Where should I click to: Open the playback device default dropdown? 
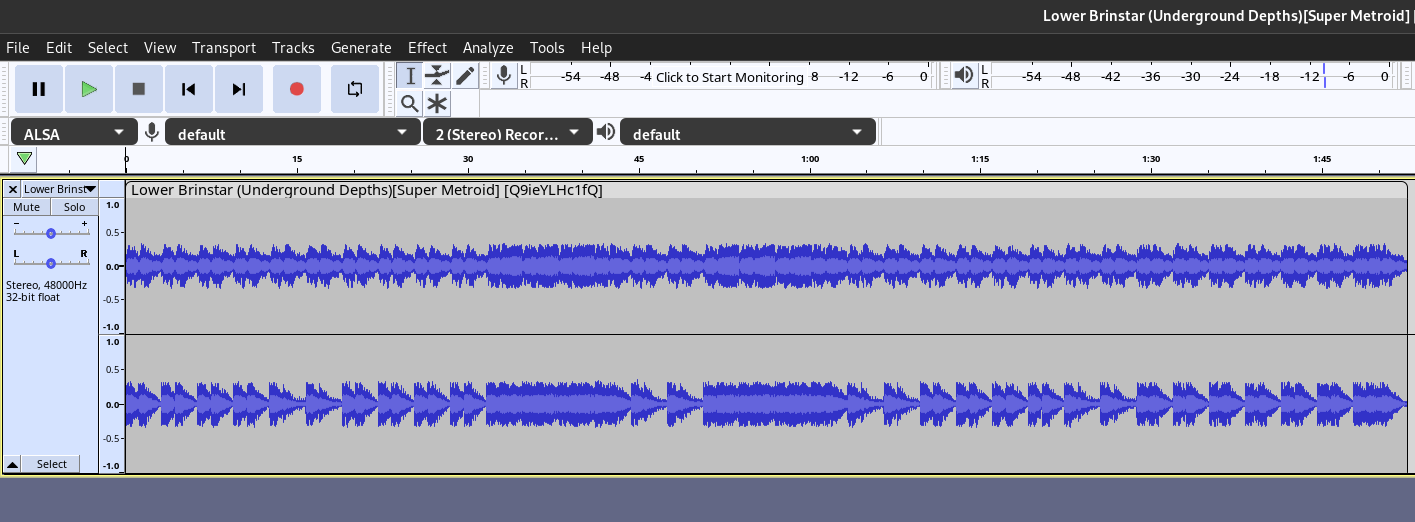pyautogui.click(x=748, y=133)
